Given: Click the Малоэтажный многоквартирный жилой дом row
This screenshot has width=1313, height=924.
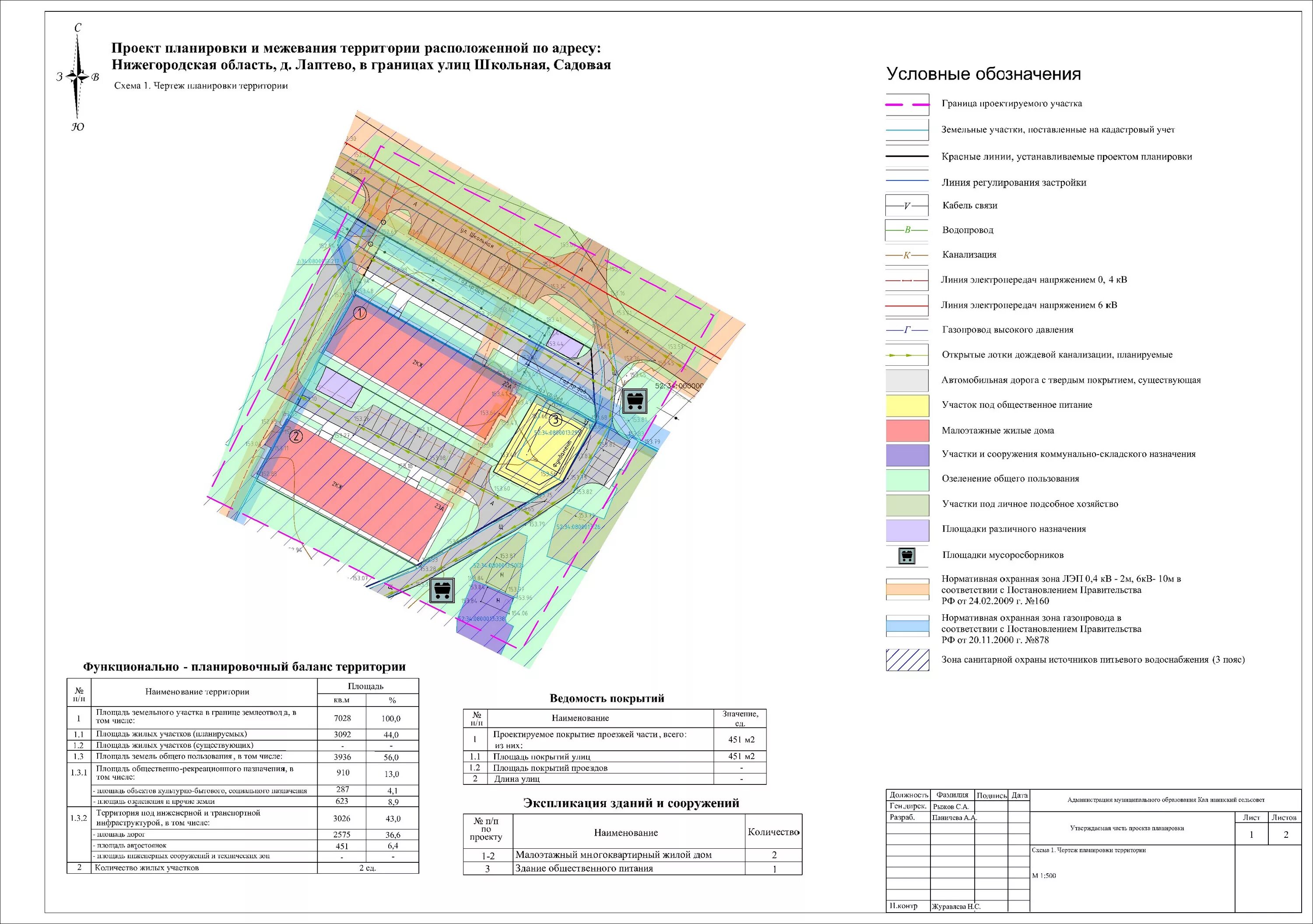Looking at the screenshot, I should 632,855.
